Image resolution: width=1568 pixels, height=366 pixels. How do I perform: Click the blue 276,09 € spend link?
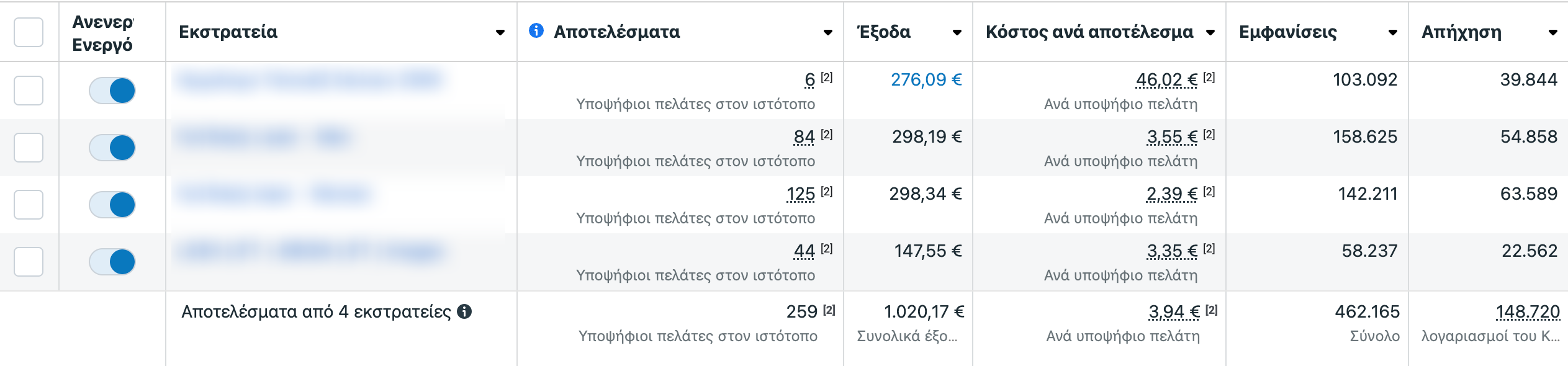tap(926, 79)
